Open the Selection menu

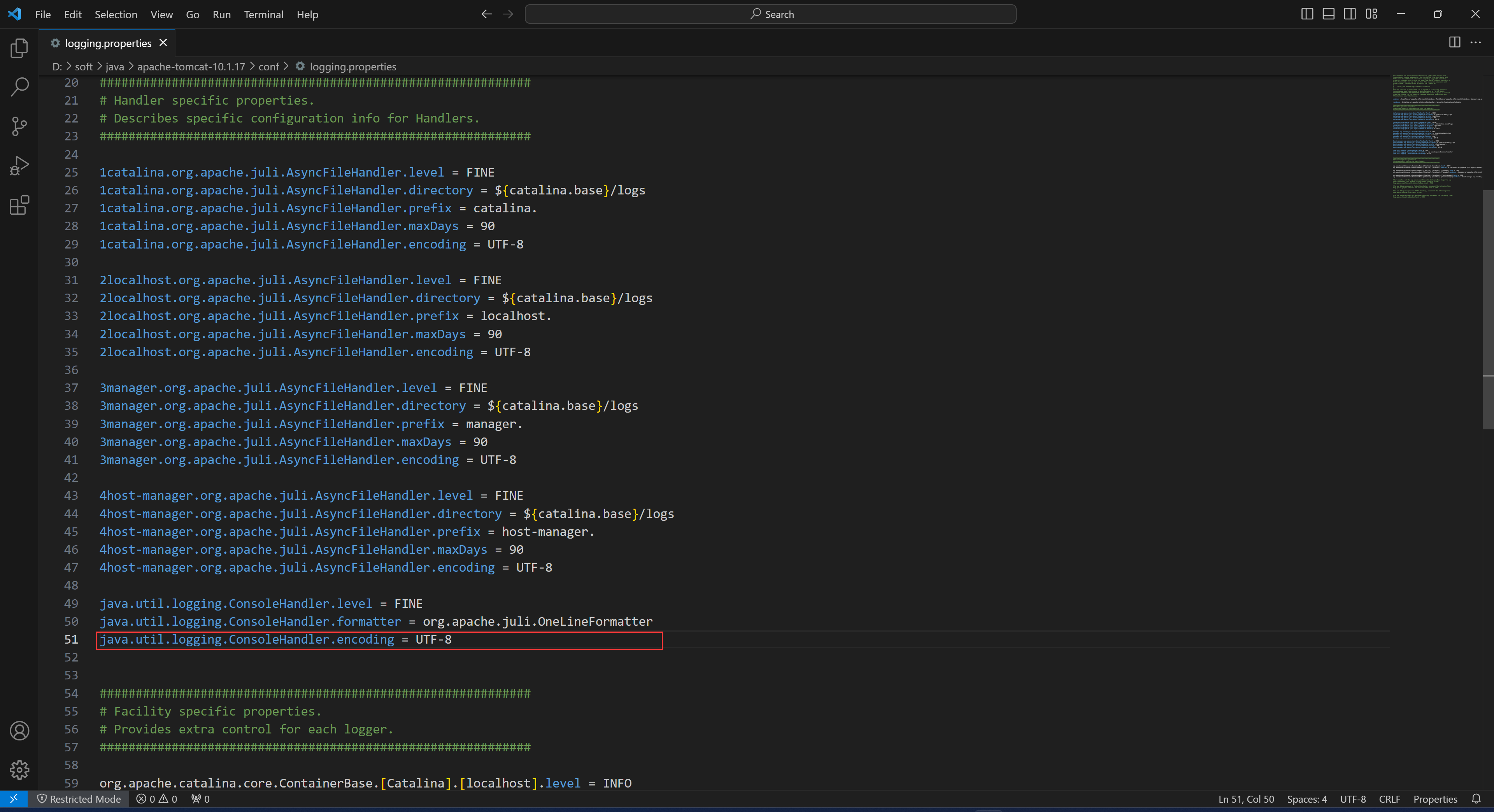(116, 14)
